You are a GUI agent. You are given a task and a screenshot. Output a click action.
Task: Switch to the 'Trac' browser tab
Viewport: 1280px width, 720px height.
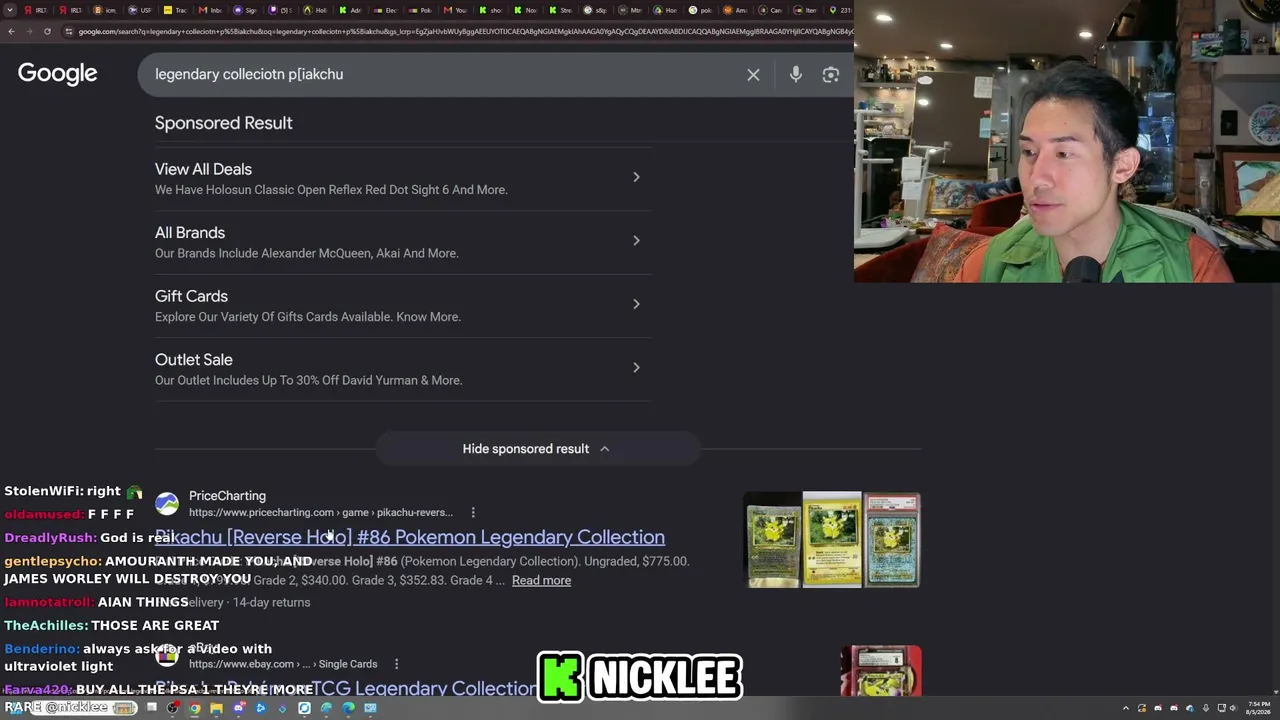point(175,10)
